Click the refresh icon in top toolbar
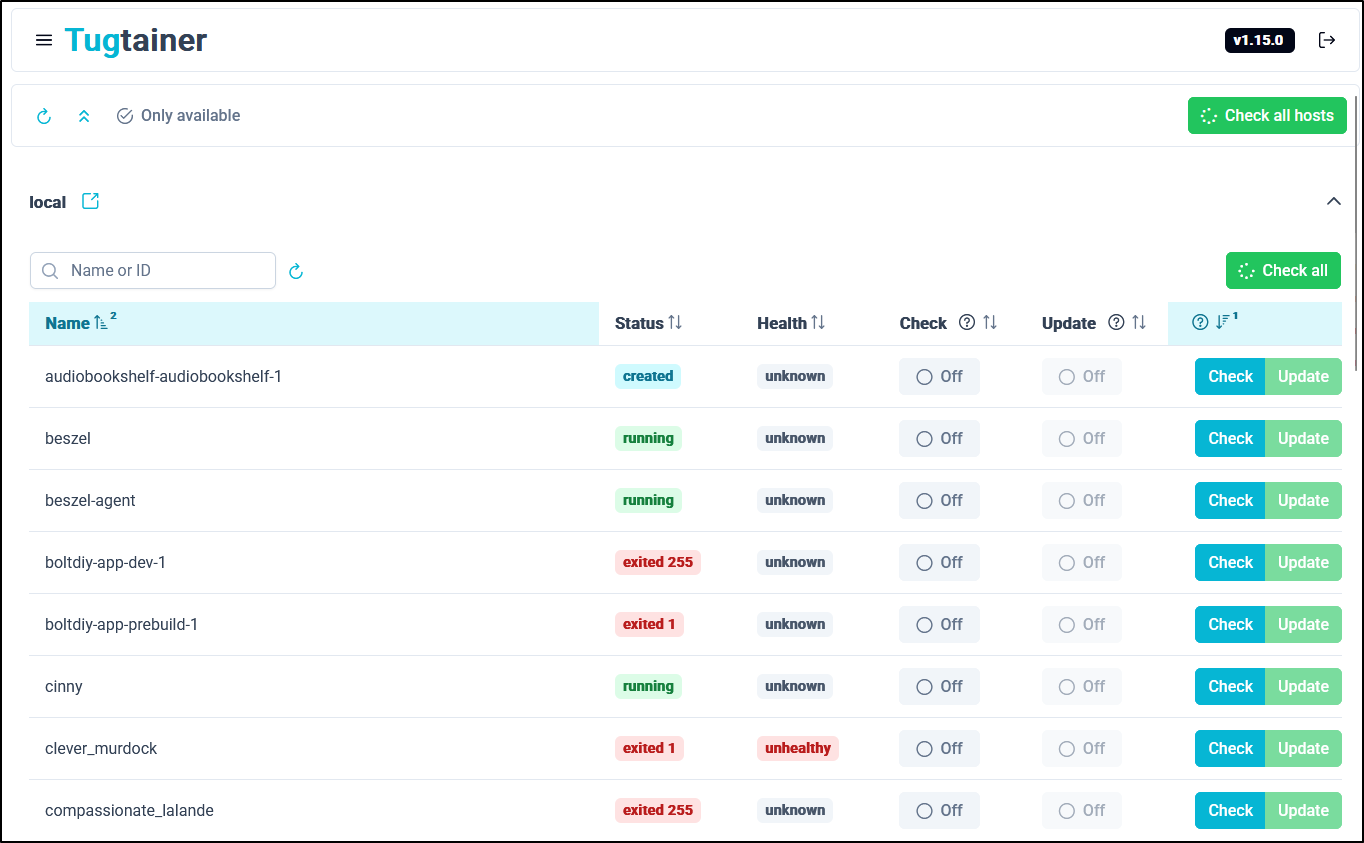1364x843 pixels. click(44, 116)
